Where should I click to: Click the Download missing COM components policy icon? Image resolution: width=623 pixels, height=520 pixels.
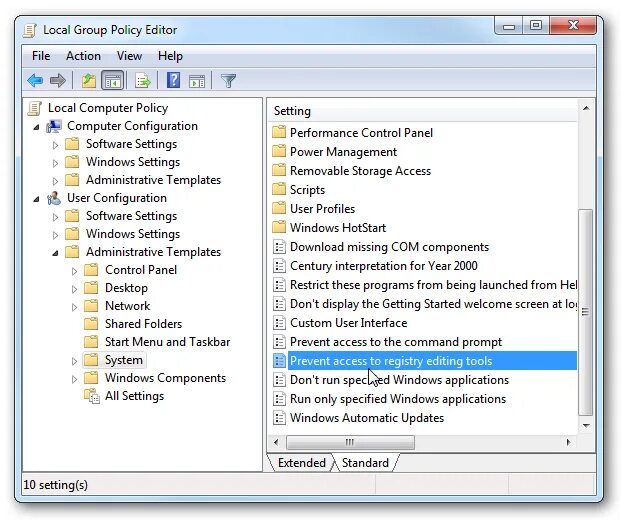[x=279, y=247]
